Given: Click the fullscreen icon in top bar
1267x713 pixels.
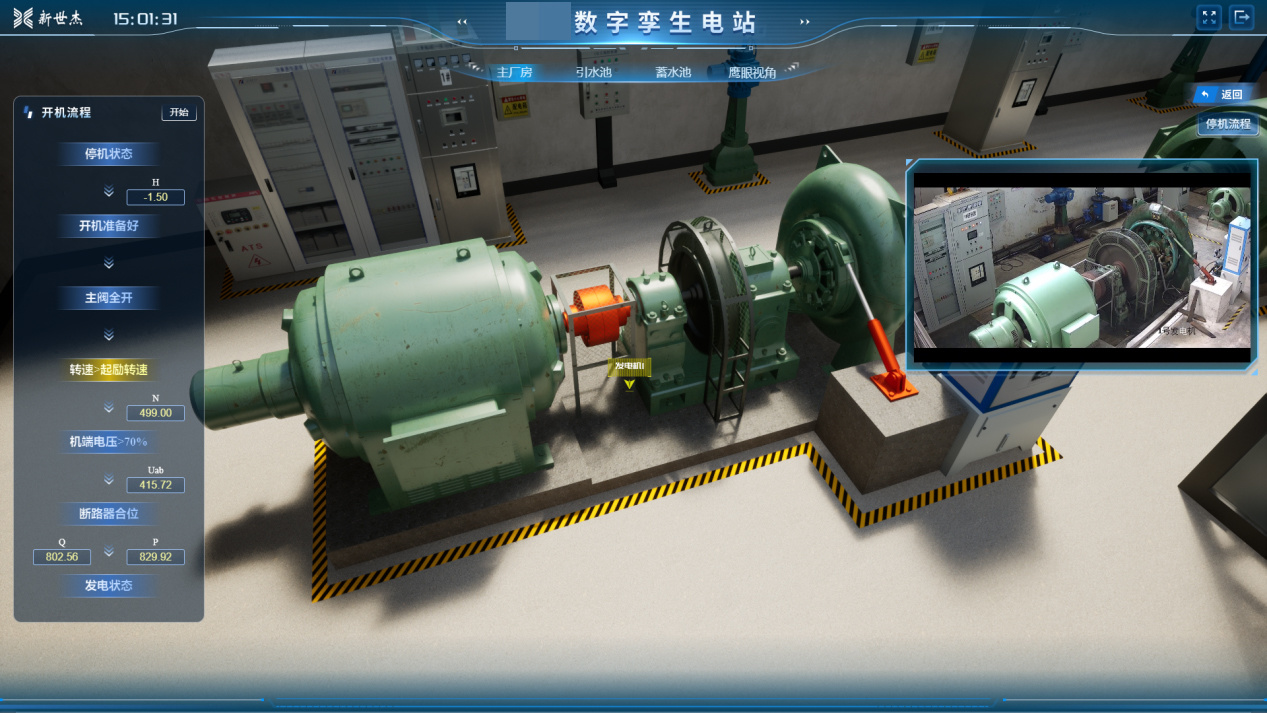Looking at the screenshot, I should (x=1209, y=17).
